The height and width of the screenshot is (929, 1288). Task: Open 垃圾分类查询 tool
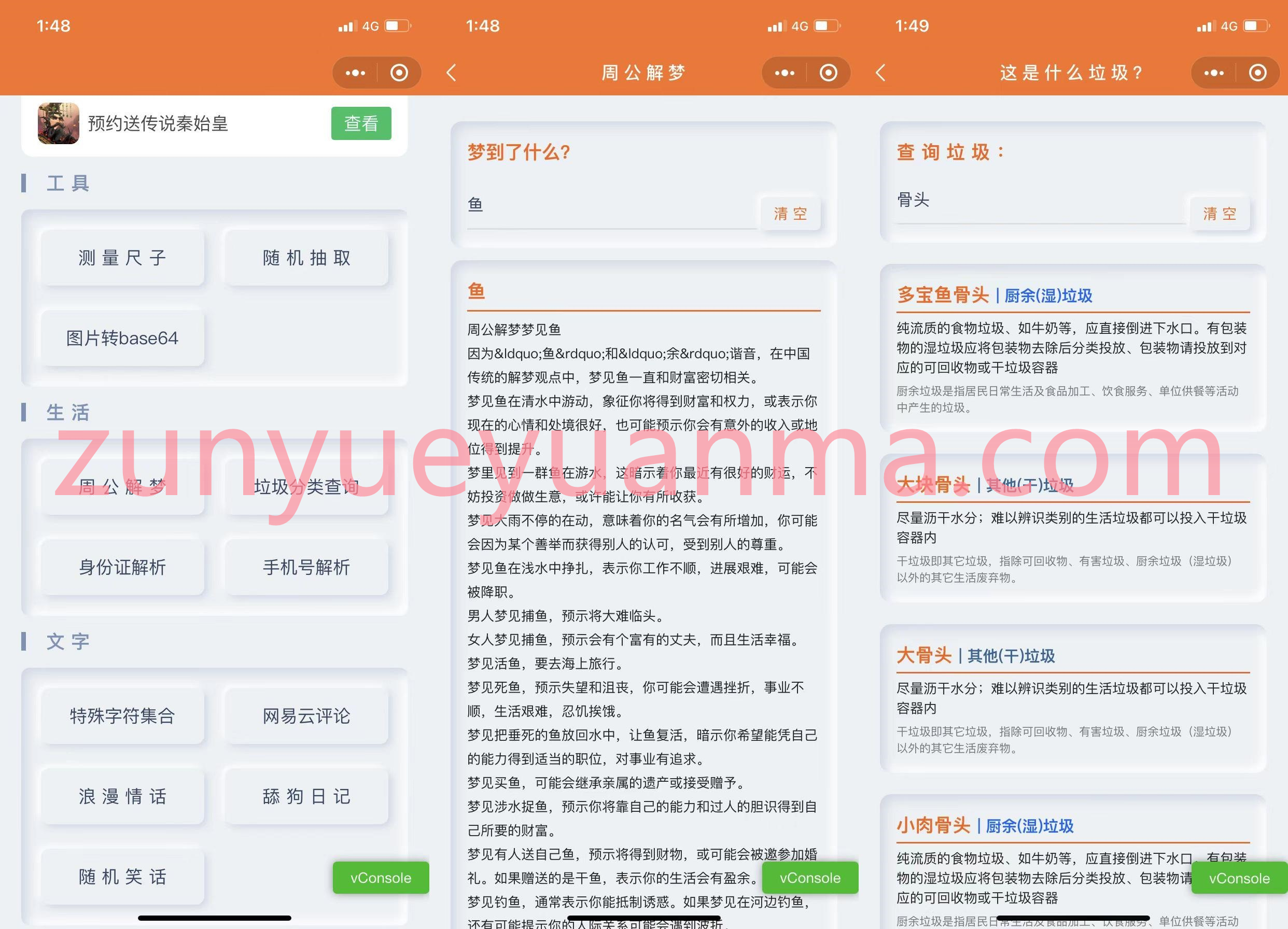click(x=306, y=487)
